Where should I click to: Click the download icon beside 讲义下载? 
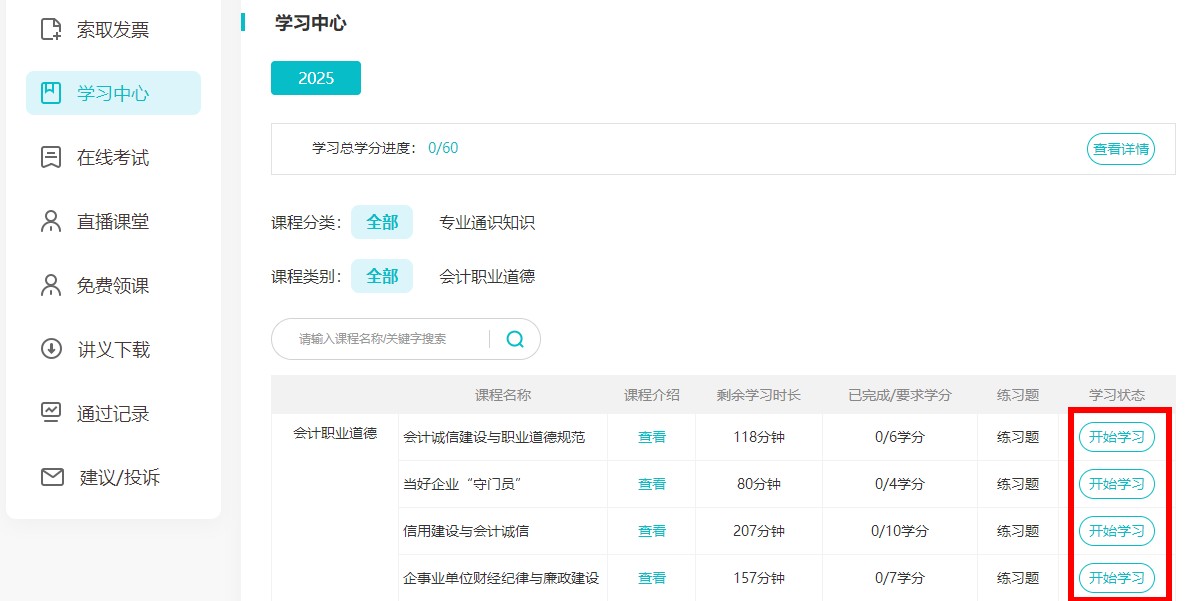[x=51, y=349]
